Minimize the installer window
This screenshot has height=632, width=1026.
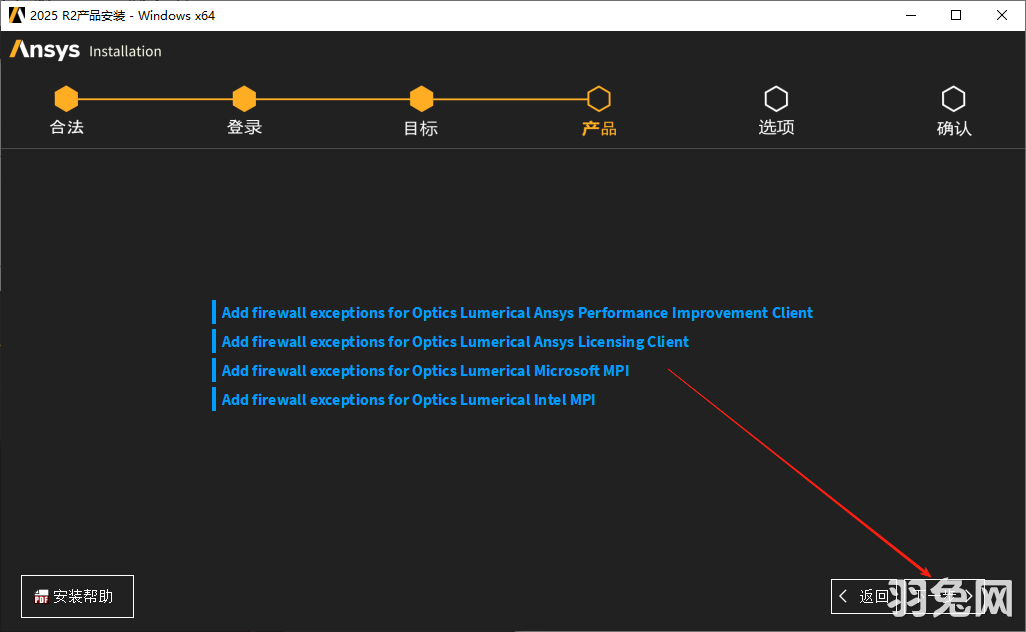tap(910, 15)
